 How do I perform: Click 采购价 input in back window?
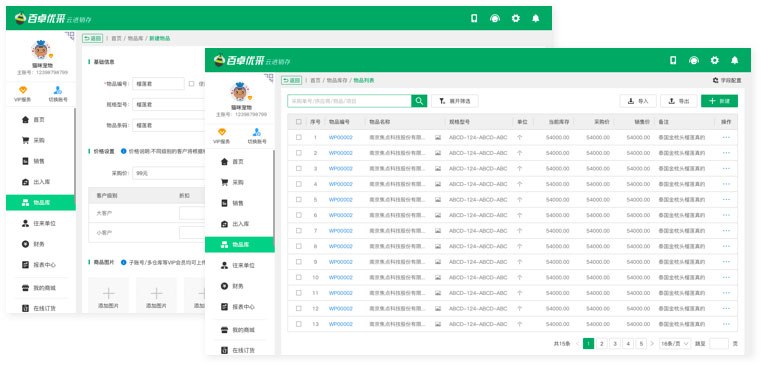[167, 173]
